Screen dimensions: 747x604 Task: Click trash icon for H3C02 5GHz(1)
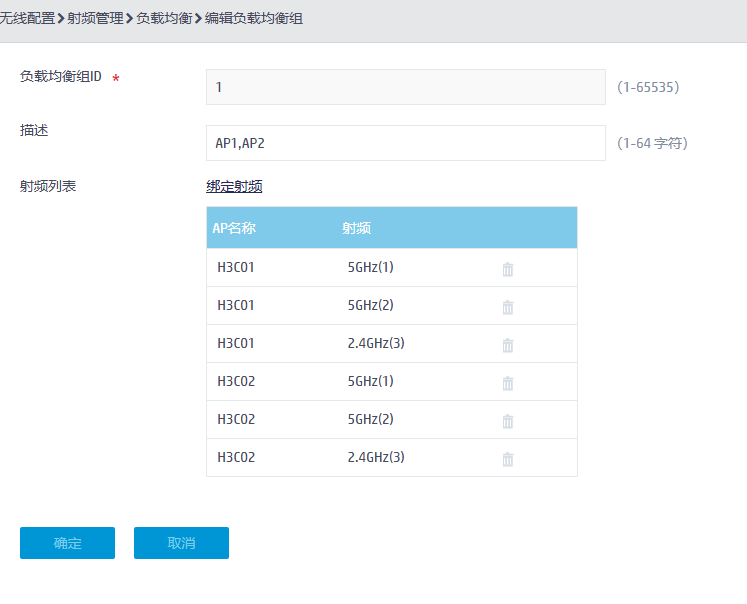[x=507, y=383]
